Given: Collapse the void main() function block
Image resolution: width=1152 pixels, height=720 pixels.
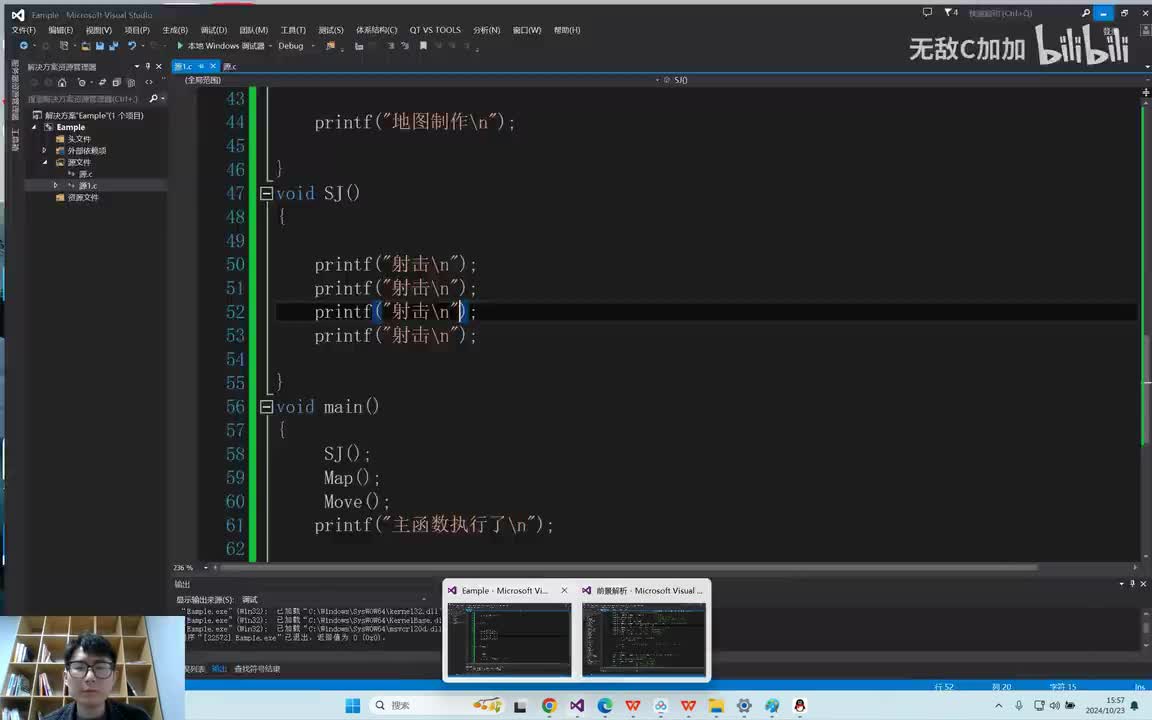Looking at the screenshot, I should (x=267, y=407).
